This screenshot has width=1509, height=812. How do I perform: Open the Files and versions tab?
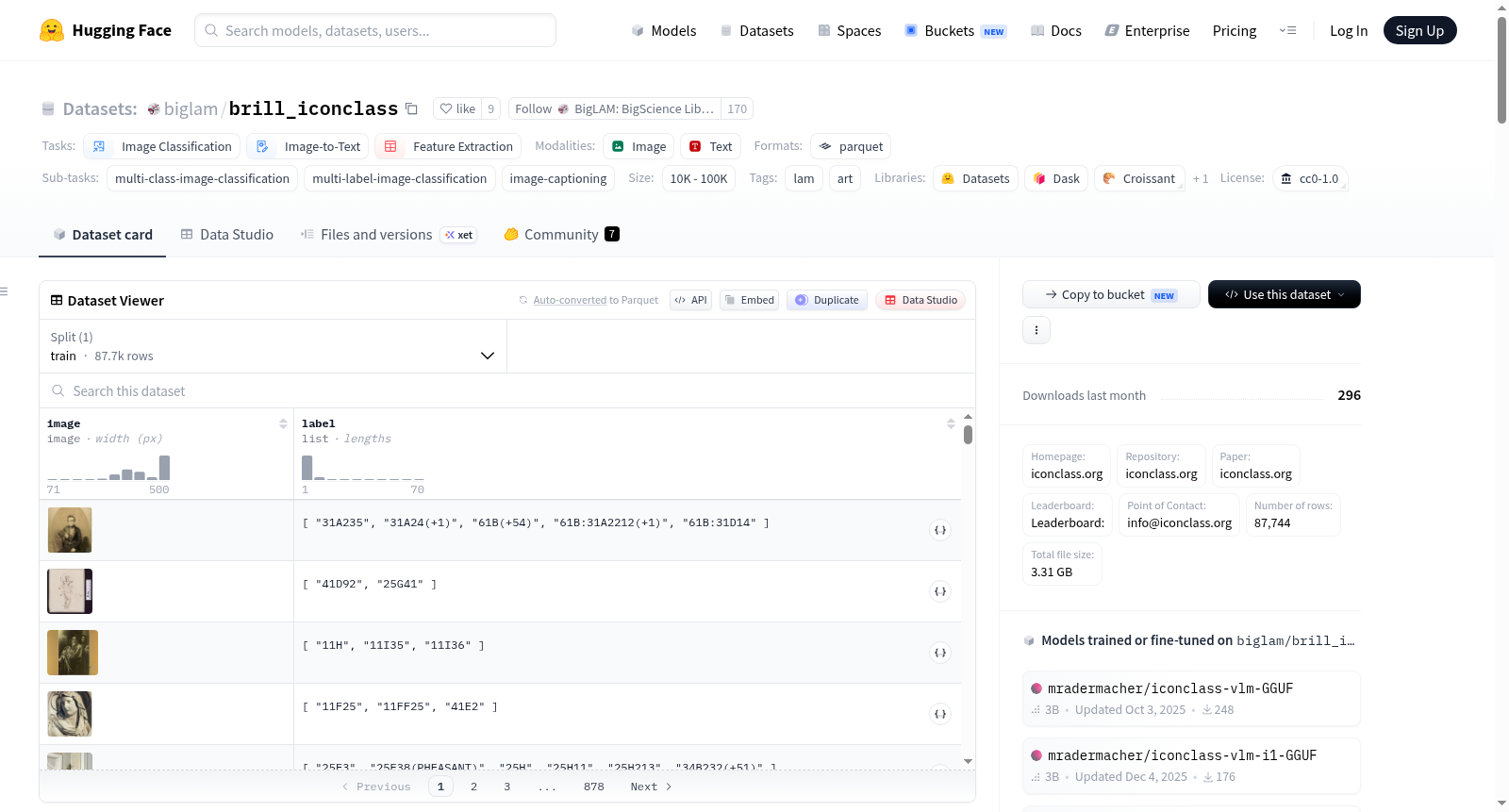(x=389, y=235)
